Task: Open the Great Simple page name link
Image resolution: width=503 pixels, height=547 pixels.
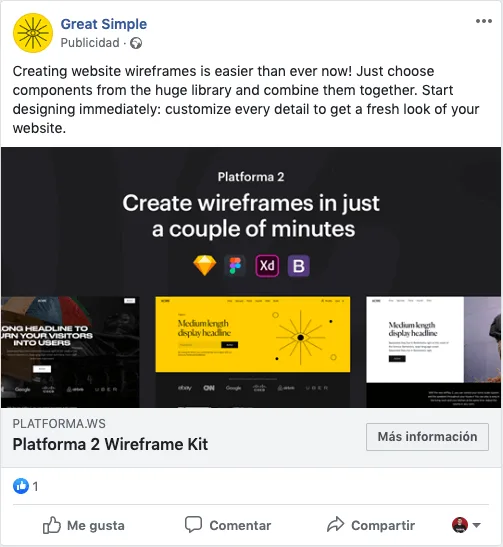Action: click(x=104, y=24)
